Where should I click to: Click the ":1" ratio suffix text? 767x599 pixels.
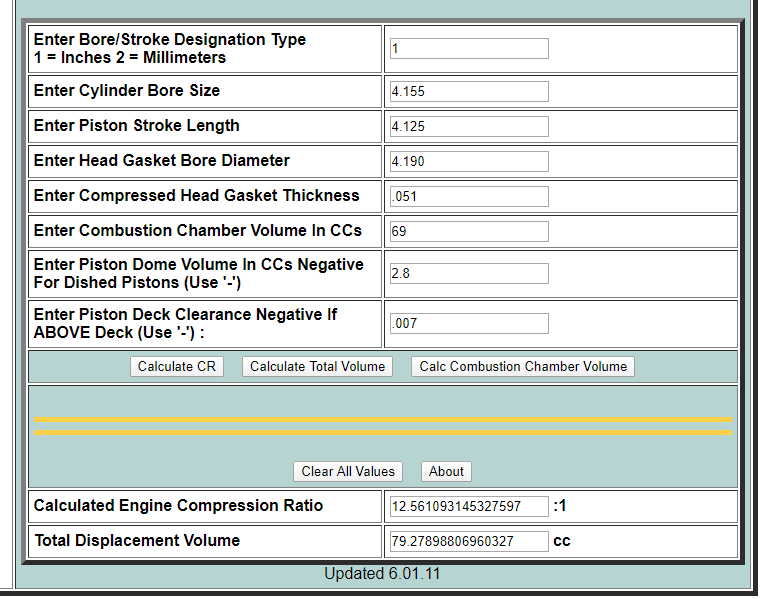click(560, 506)
